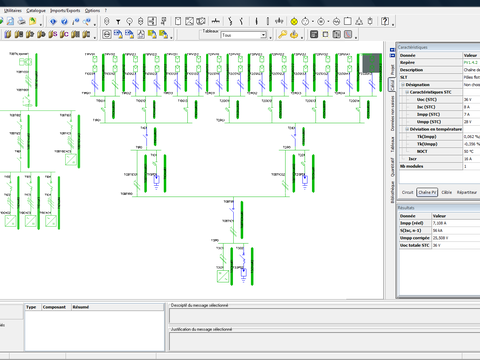This screenshot has height=360, width=480.
Task: Click the first book catalogue icon
Action: coord(8,34)
